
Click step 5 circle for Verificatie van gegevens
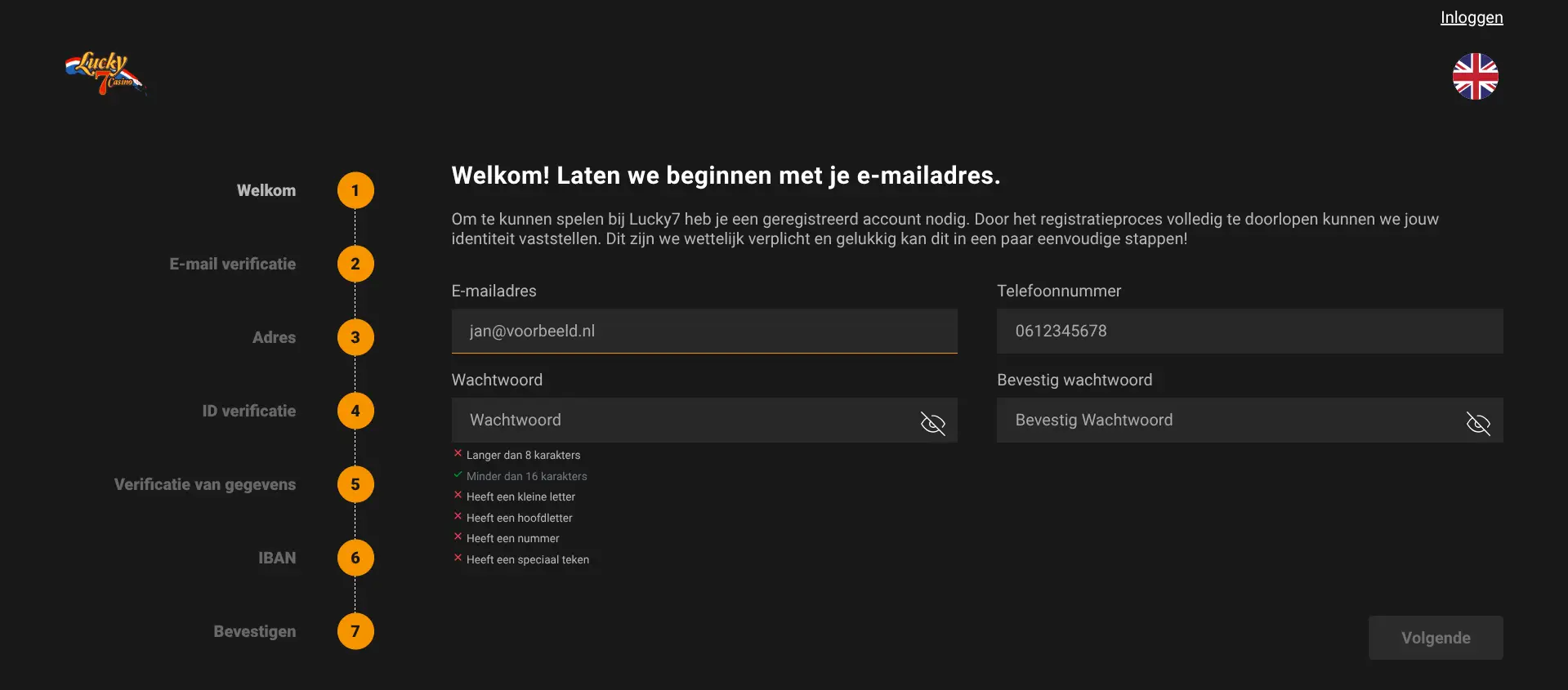coord(355,484)
